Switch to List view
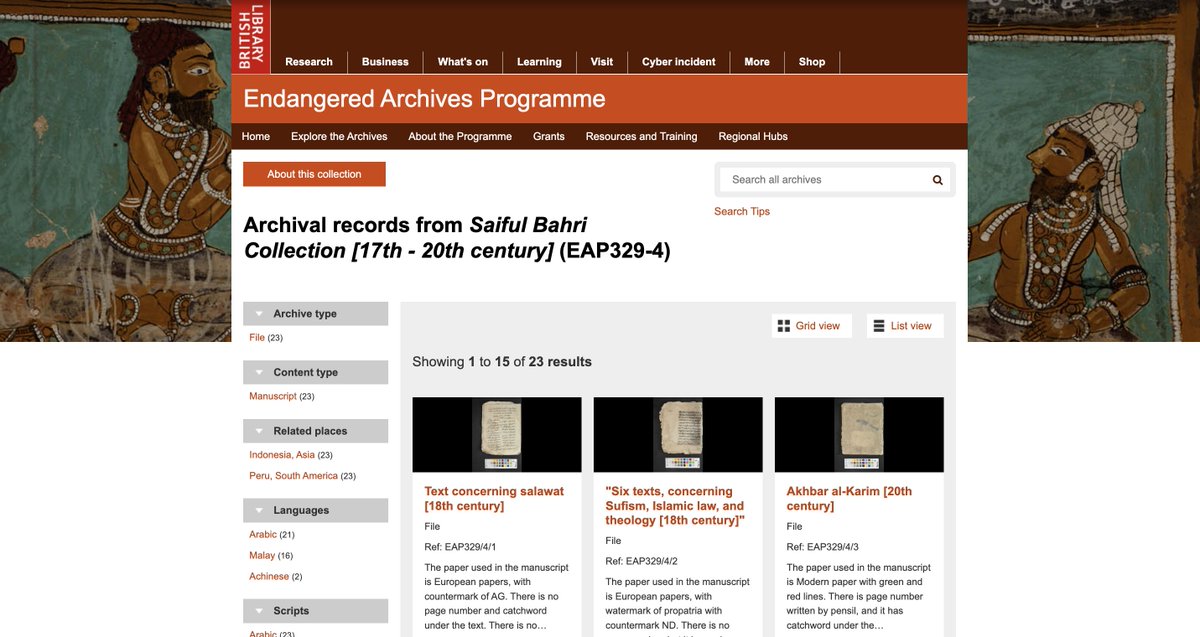The height and width of the screenshot is (637, 1200). click(905, 326)
